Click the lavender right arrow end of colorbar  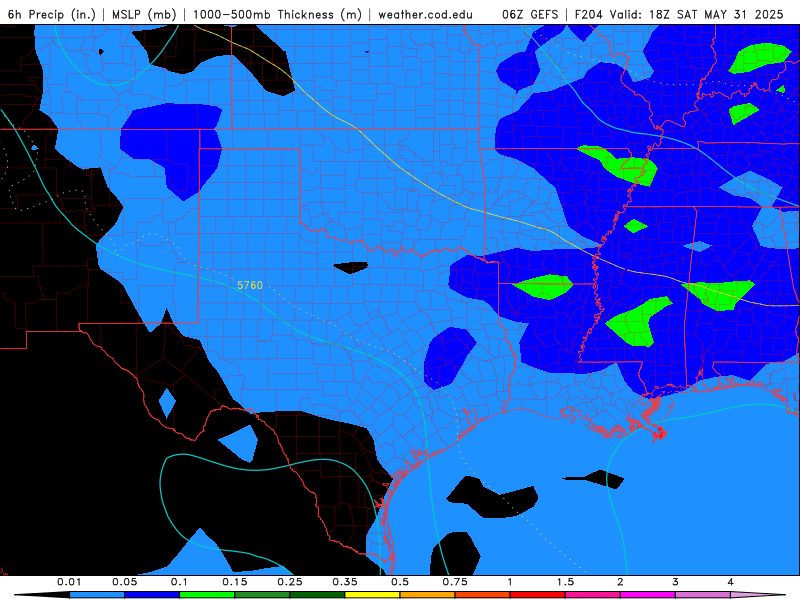click(x=758, y=595)
